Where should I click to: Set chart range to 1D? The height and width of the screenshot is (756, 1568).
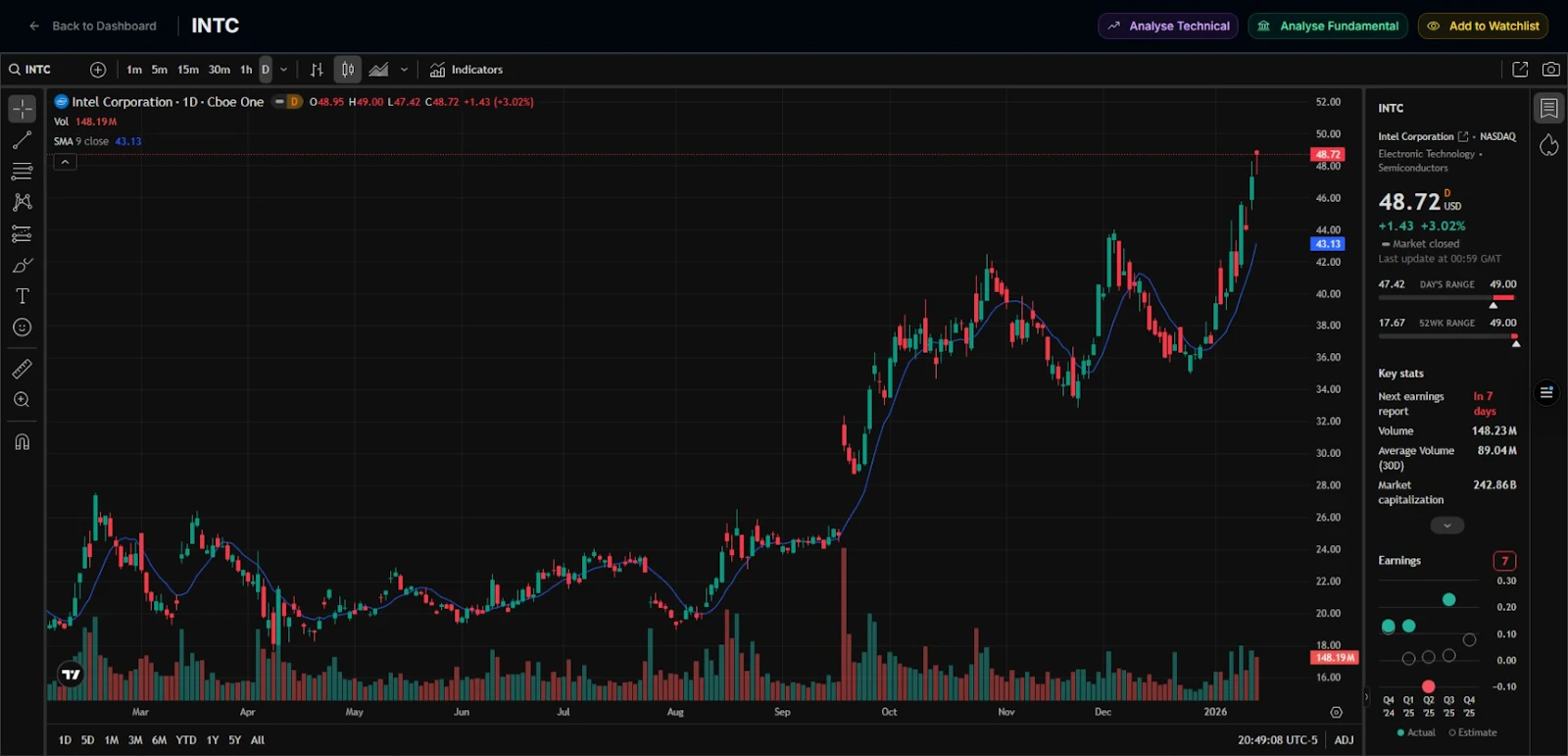click(65, 740)
